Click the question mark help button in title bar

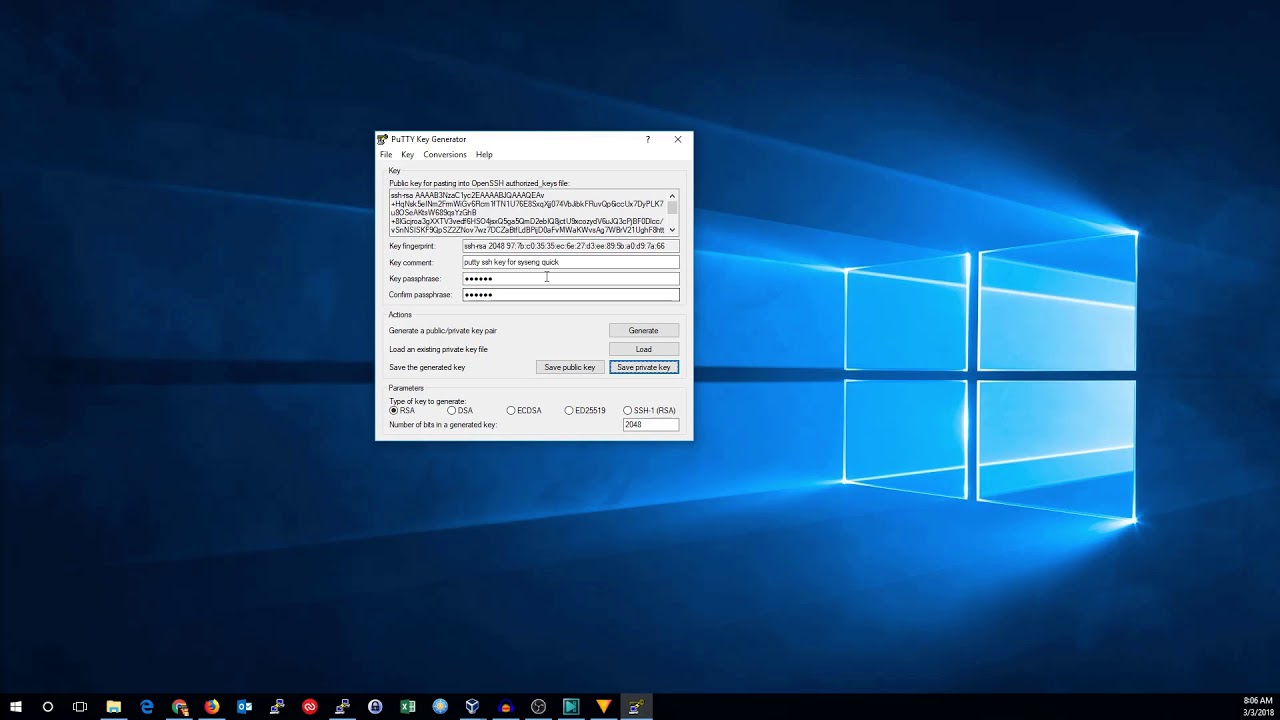pos(648,140)
